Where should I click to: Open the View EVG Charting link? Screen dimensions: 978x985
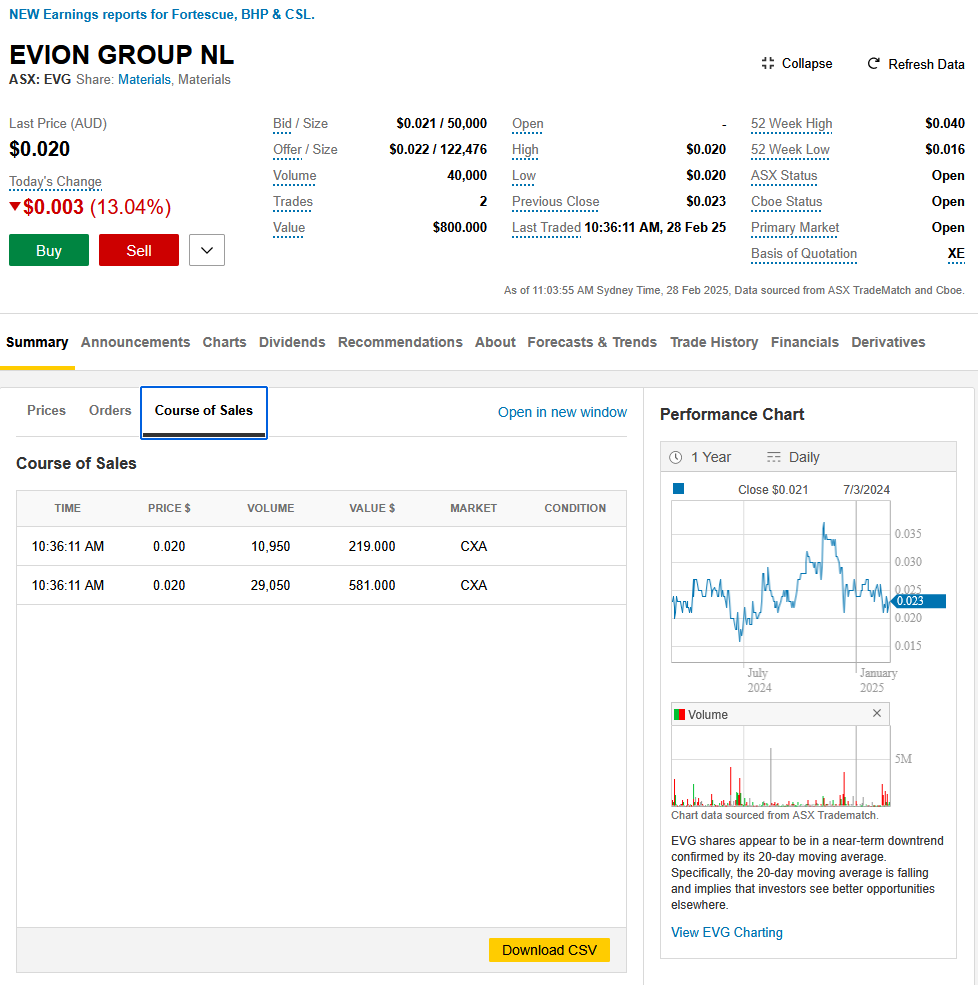click(727, 932)
